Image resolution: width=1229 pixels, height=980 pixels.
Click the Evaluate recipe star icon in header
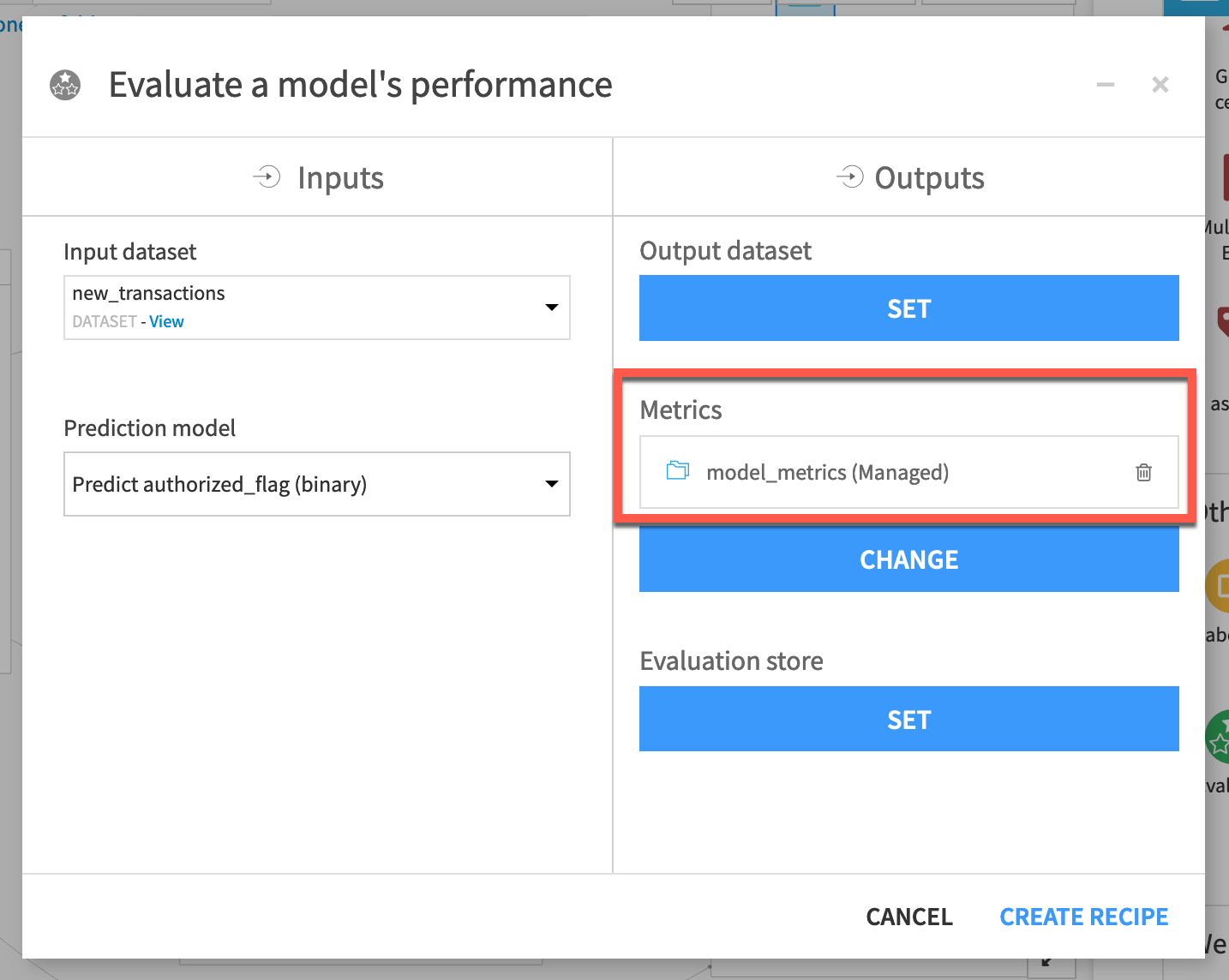click(65, 85)
